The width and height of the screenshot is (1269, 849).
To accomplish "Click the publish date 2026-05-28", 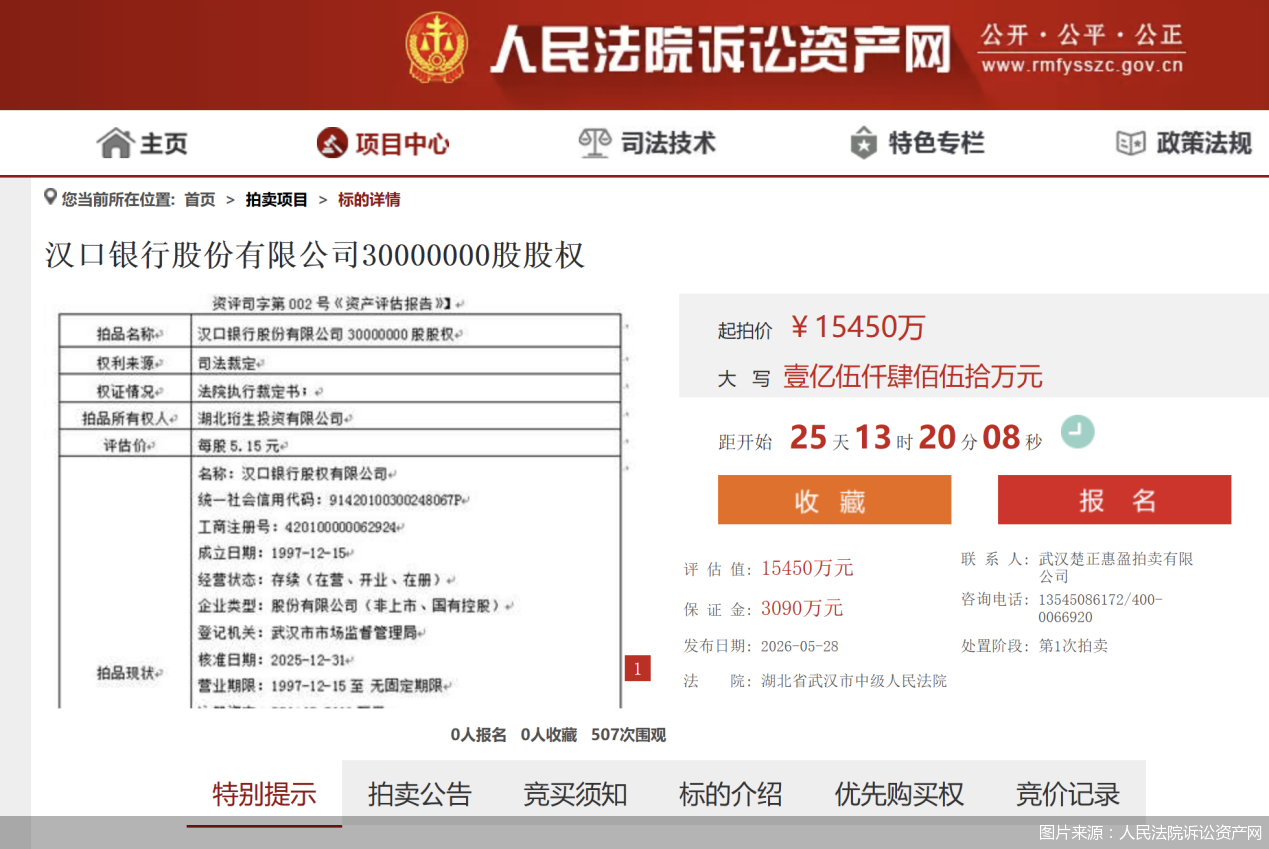I will [800, 646].
